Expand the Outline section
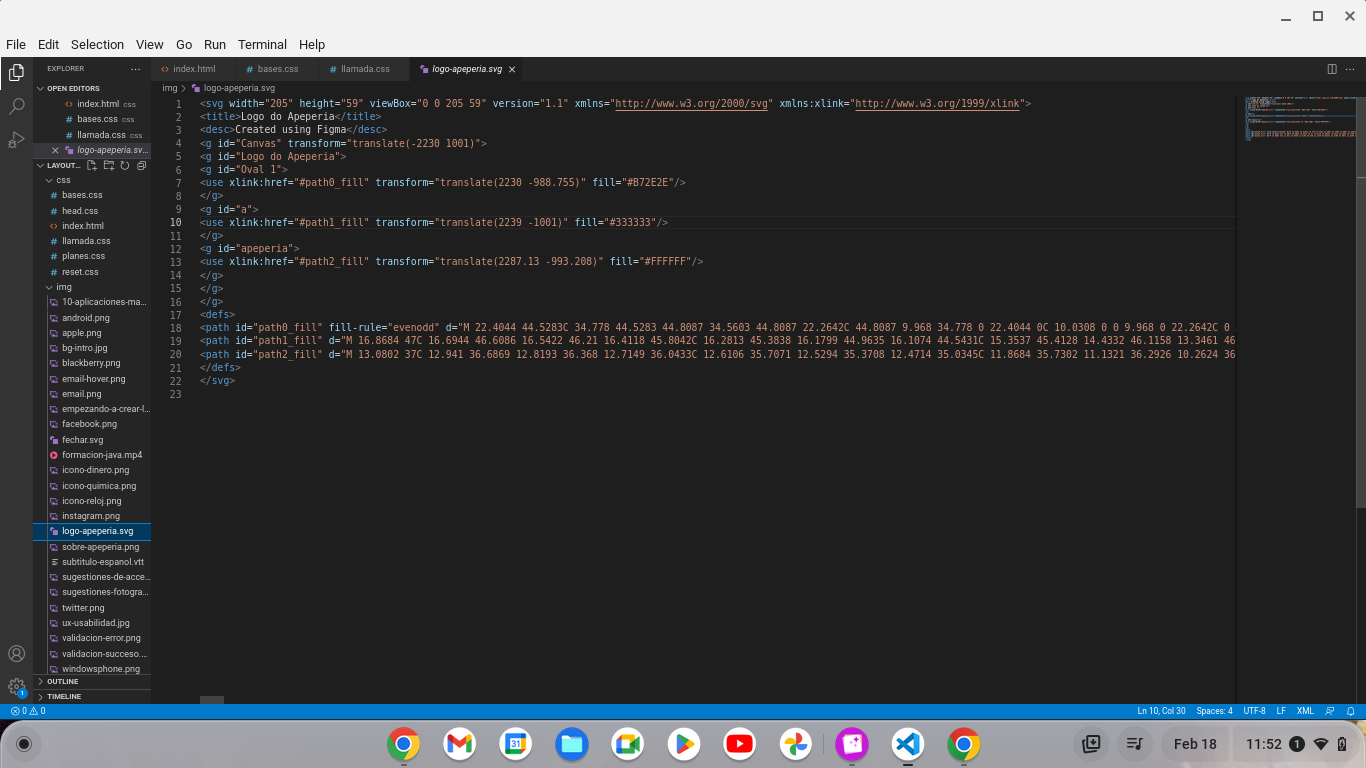Image resolution: width=1366 pixels, height=768 pixels. (92, 682)
